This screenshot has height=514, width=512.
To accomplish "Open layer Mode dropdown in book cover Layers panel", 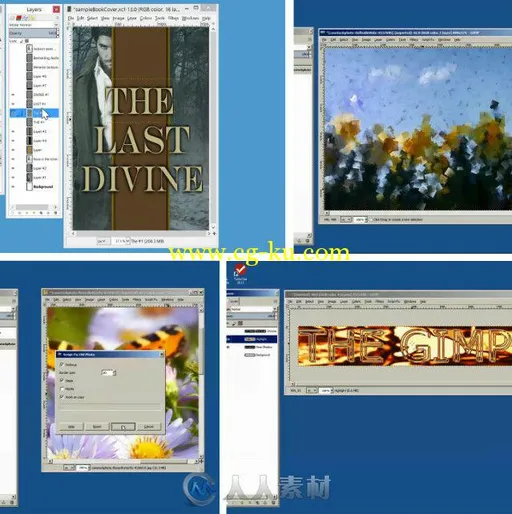I will click(x=33, y=25).
